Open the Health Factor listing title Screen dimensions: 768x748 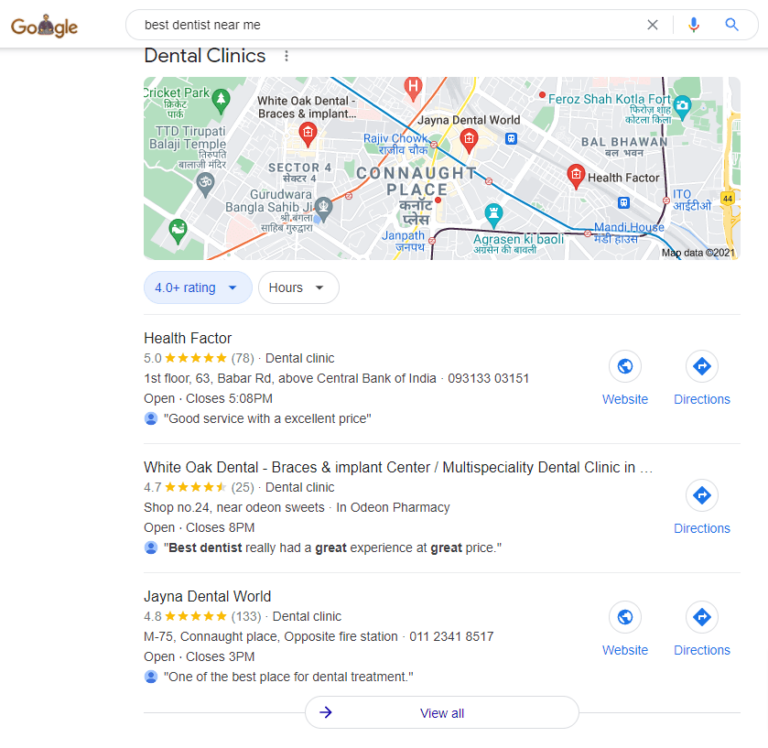(188, 338)
